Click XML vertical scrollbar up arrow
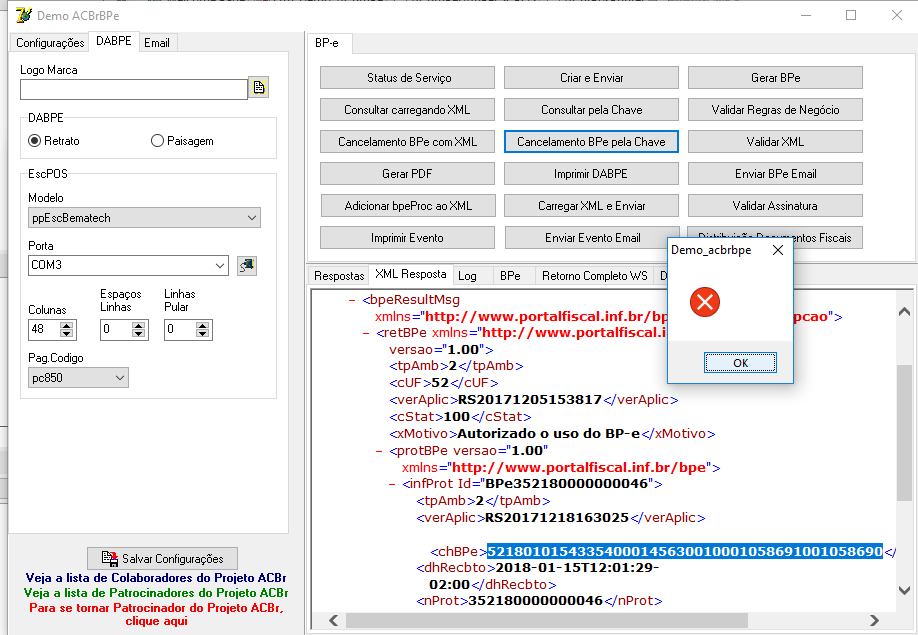This screenshot has width=918, height=635. click(904, 311)
